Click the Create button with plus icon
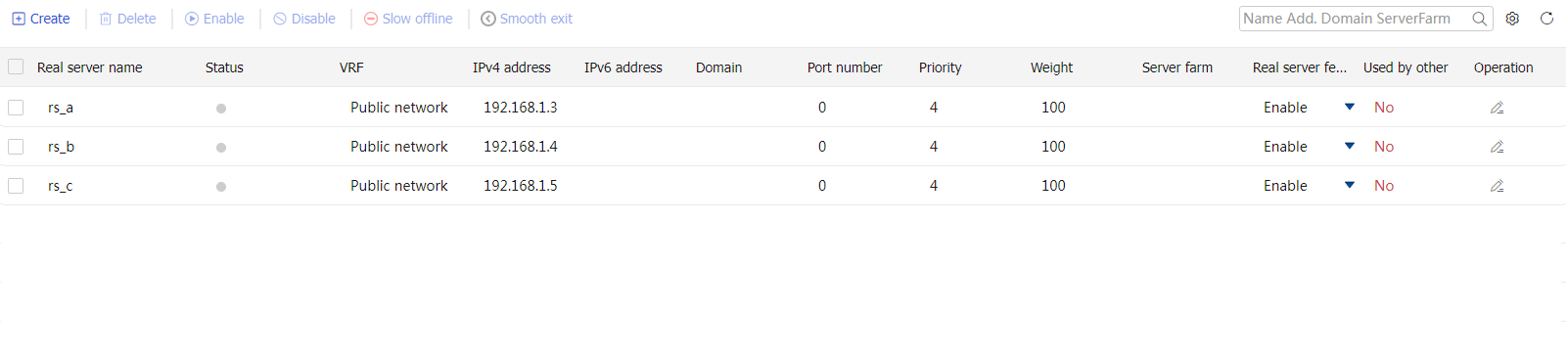 [x=41, y=19]
